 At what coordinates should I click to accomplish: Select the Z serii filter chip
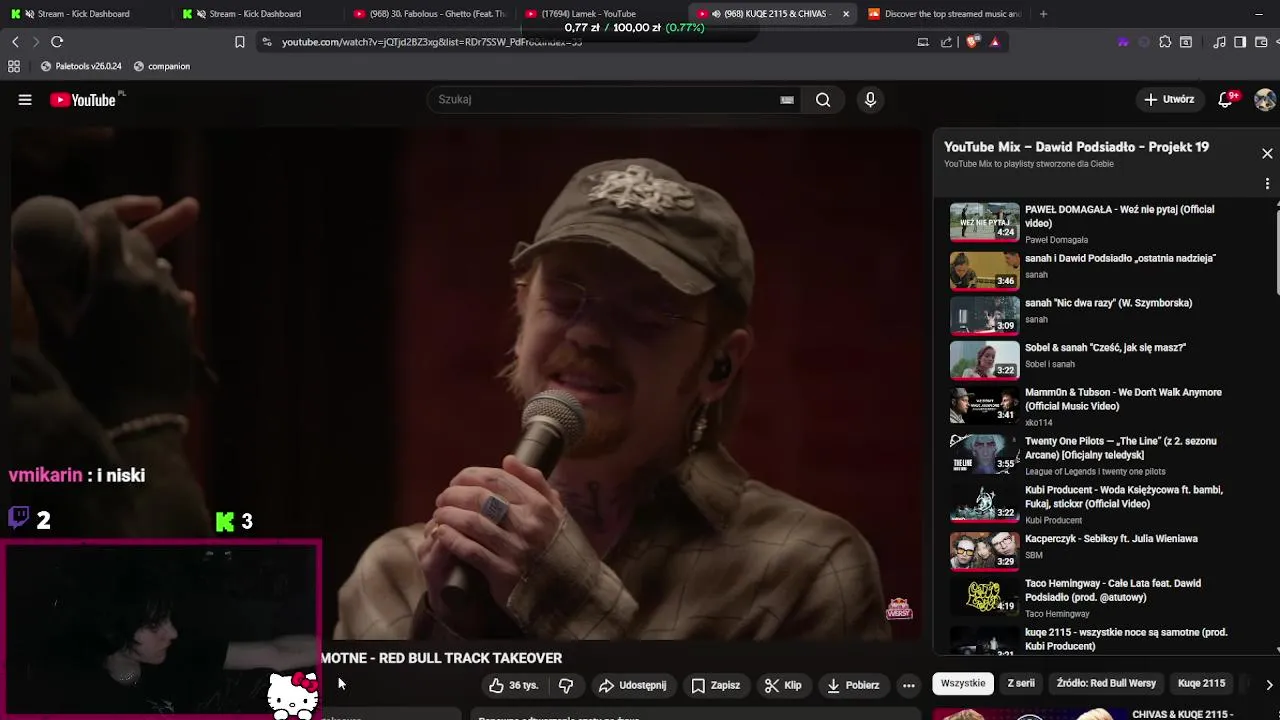(1021, 683)
